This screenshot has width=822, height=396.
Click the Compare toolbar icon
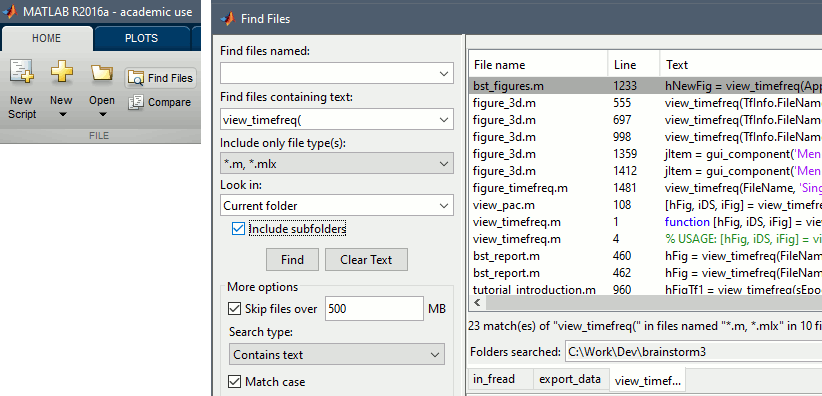(136, 102)
